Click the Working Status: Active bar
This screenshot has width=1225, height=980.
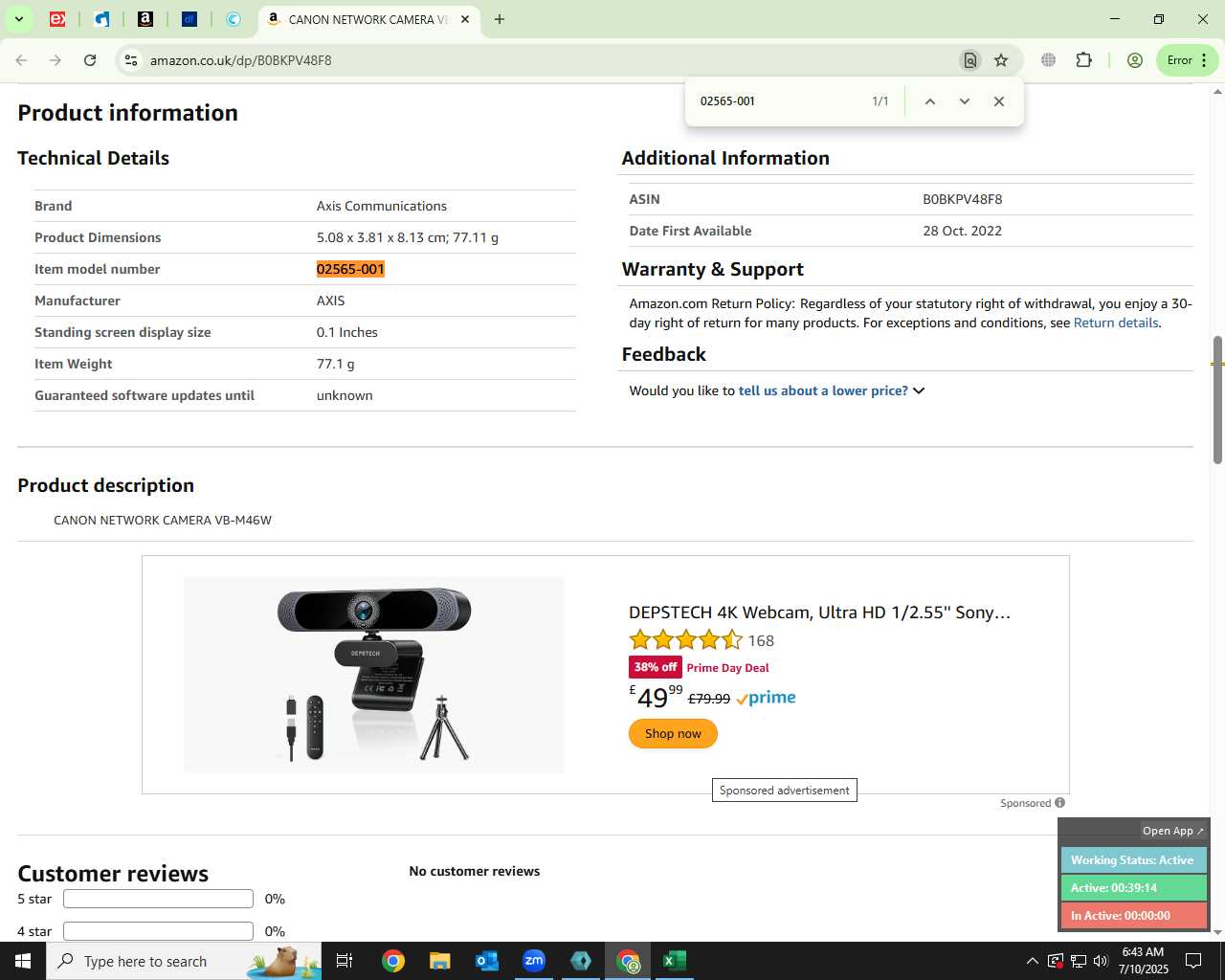coord(1133,860)
